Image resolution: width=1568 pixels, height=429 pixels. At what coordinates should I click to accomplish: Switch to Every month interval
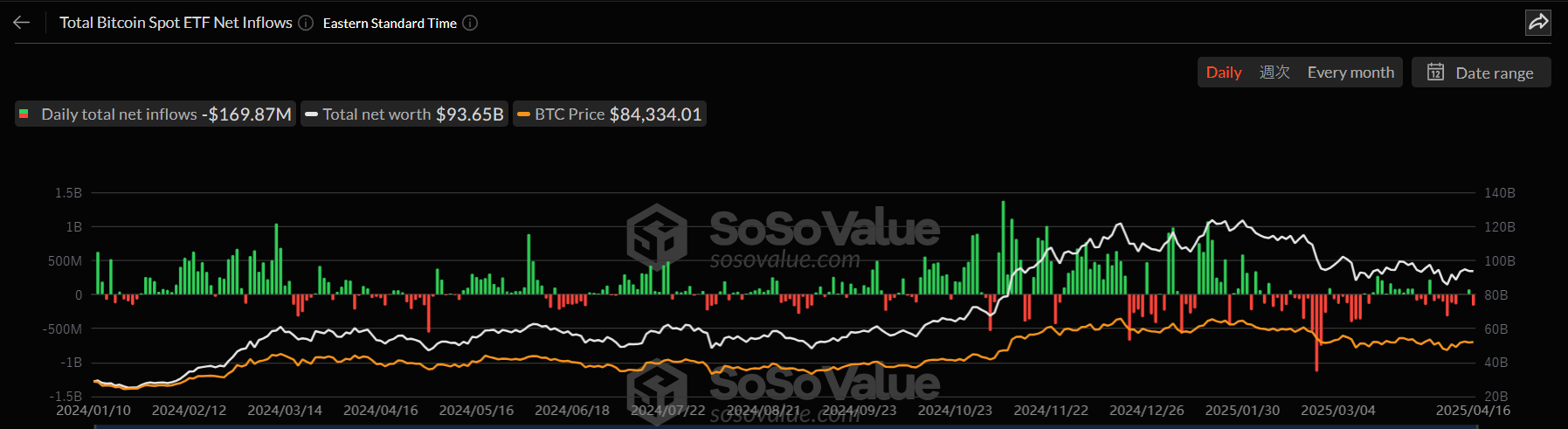click(1350, 73)
